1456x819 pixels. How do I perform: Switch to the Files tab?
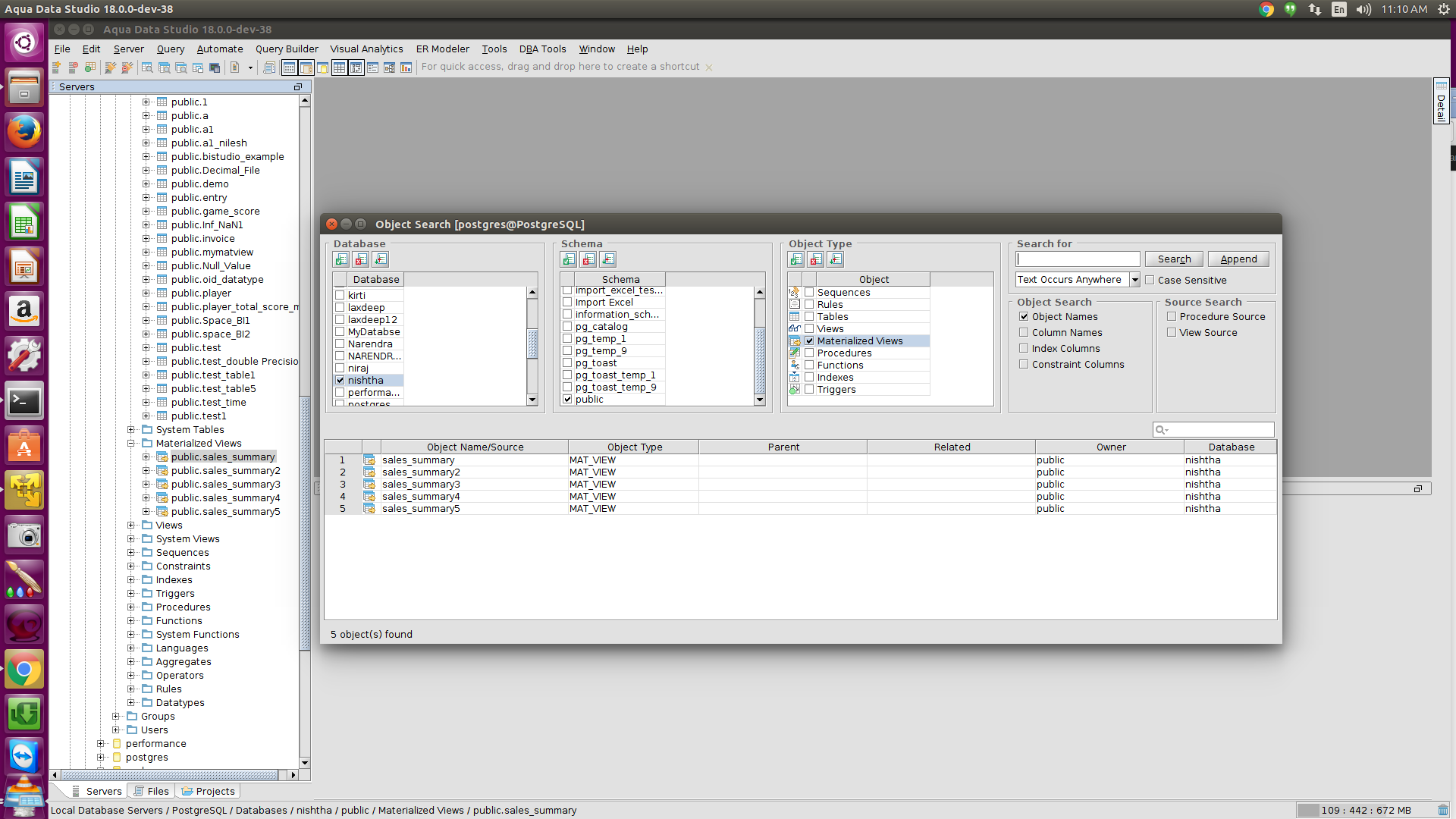pyautogui.click(x=151, y=791)
